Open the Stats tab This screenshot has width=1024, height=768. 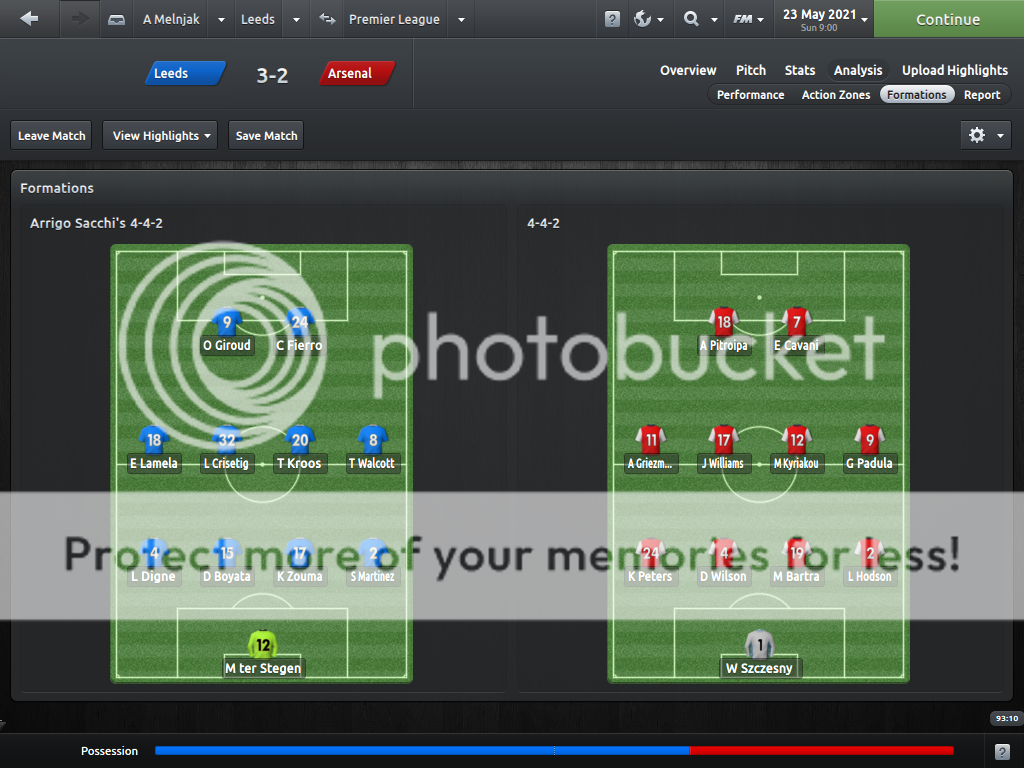[799, 70]
